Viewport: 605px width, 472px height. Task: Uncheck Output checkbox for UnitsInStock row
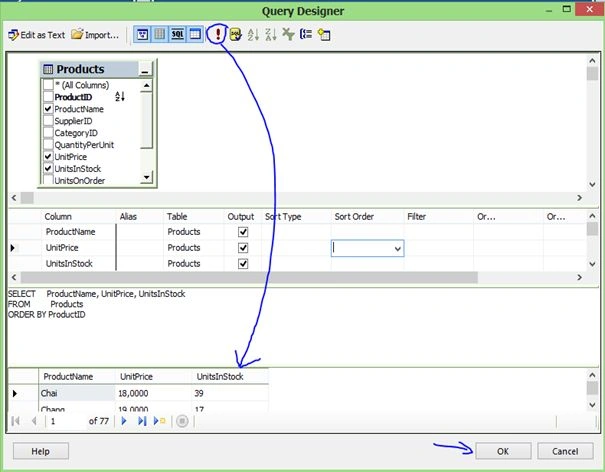click(243, 264)
